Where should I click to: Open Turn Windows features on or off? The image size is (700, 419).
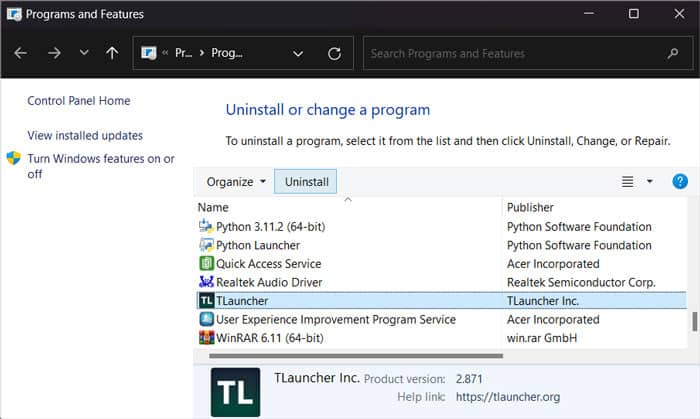click(101, 166)
